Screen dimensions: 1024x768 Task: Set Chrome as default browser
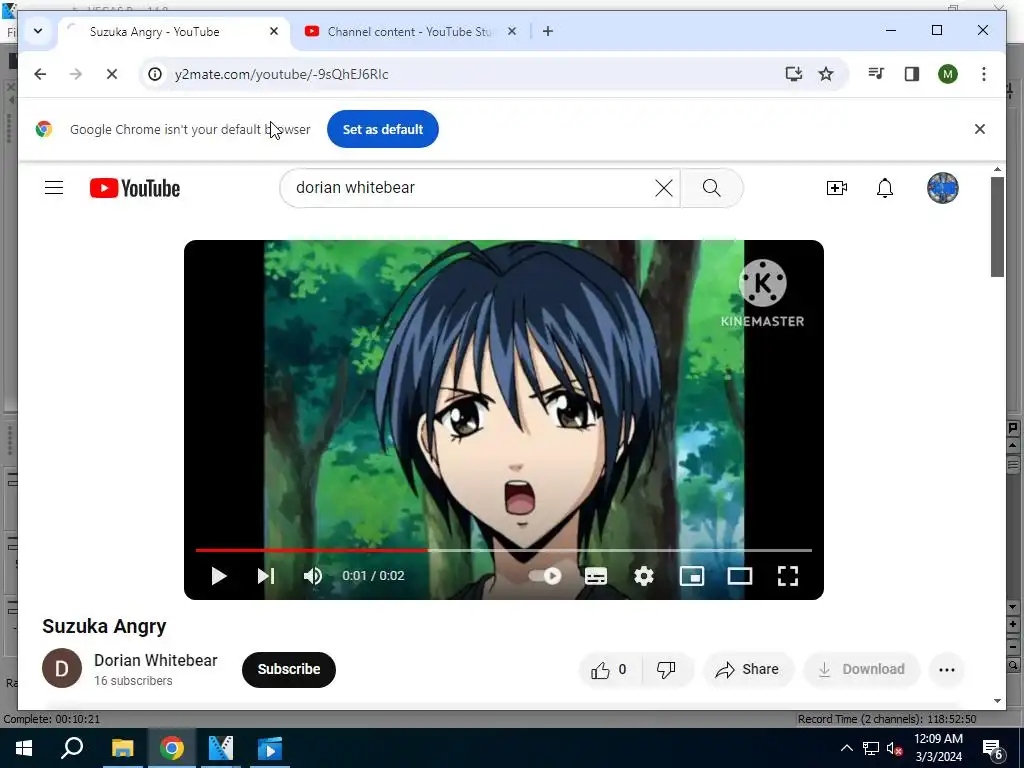(383, 129)
